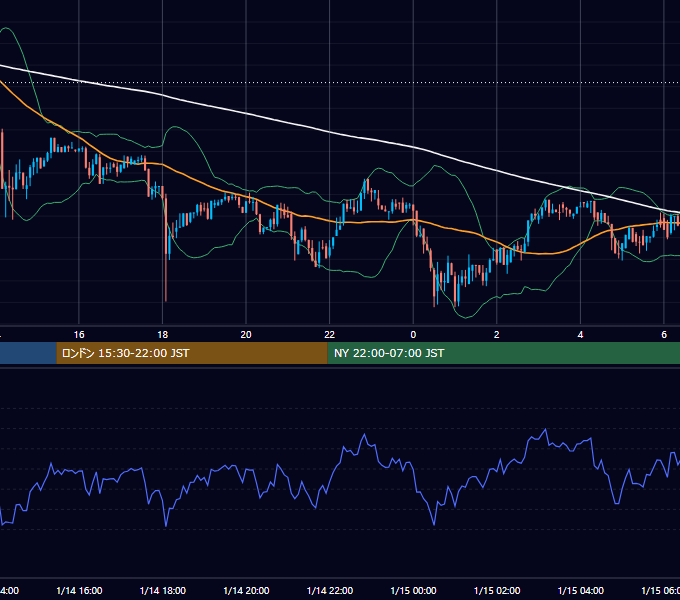Viewport: 680px width, 600px height.
Task: Click the 1/14 16:00 date label
Action: click(79, 590)
